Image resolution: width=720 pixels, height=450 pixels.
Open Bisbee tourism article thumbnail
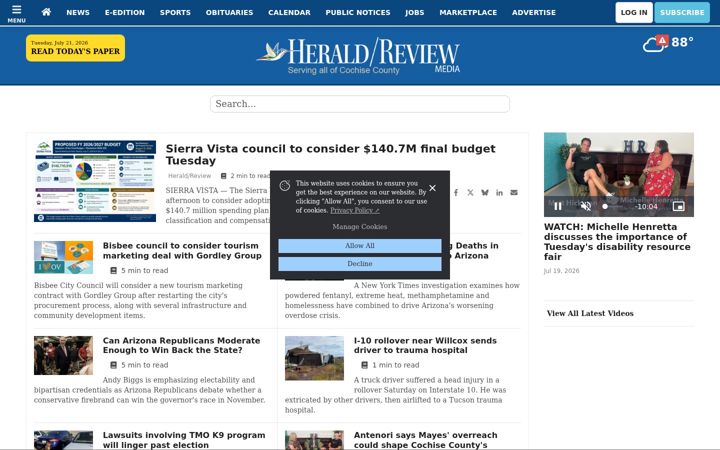63,257
